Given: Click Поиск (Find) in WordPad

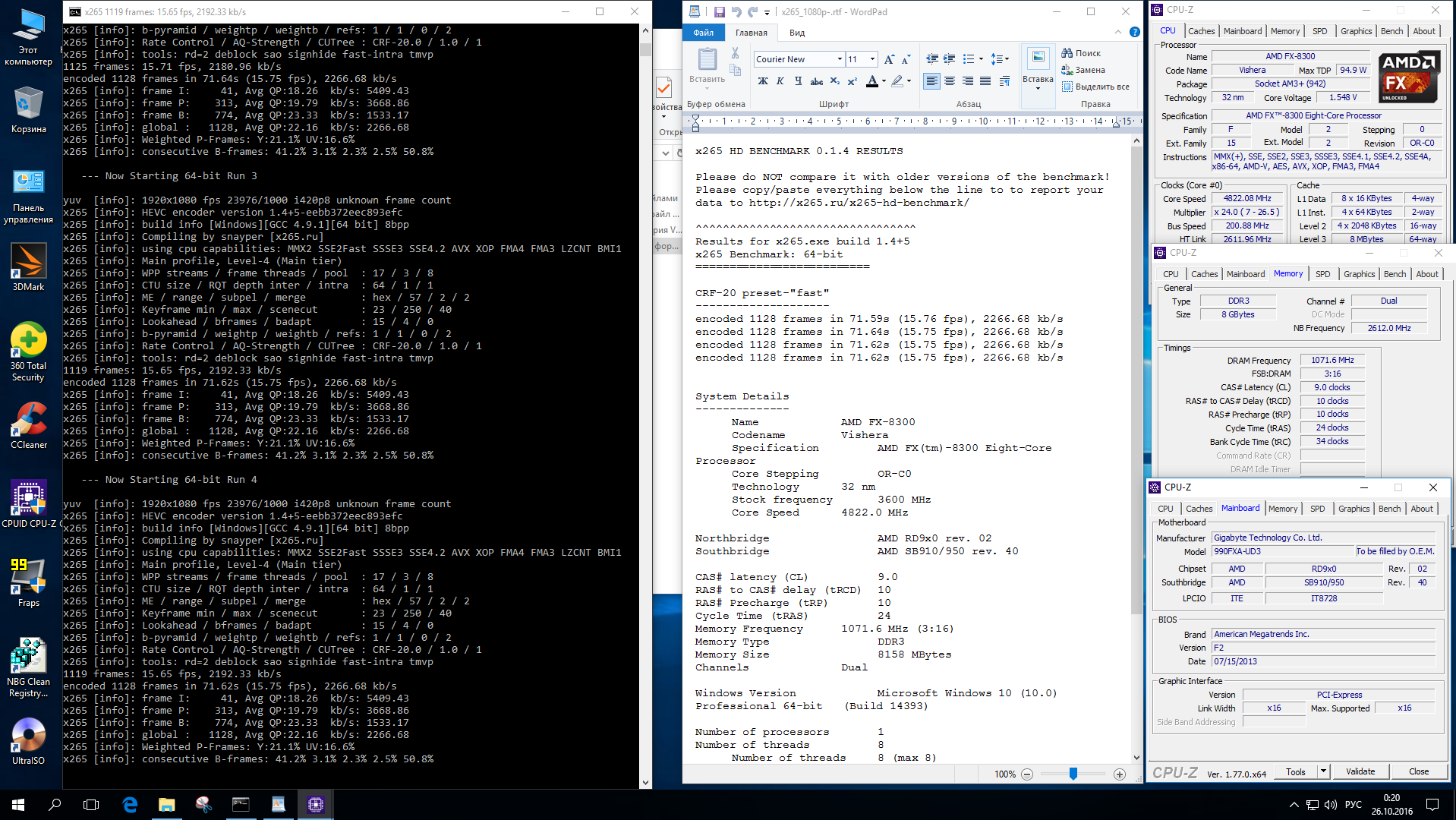Looking at the screenshot, I should pyautogui.click(x=1081, y=53).
